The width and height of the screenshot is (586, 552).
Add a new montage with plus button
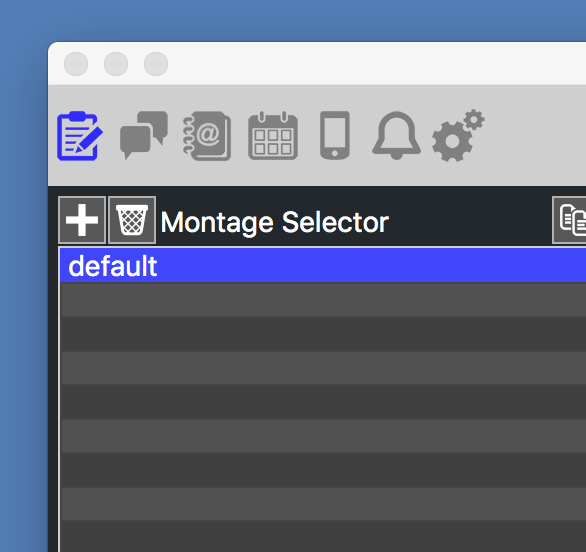coord(82,220)
